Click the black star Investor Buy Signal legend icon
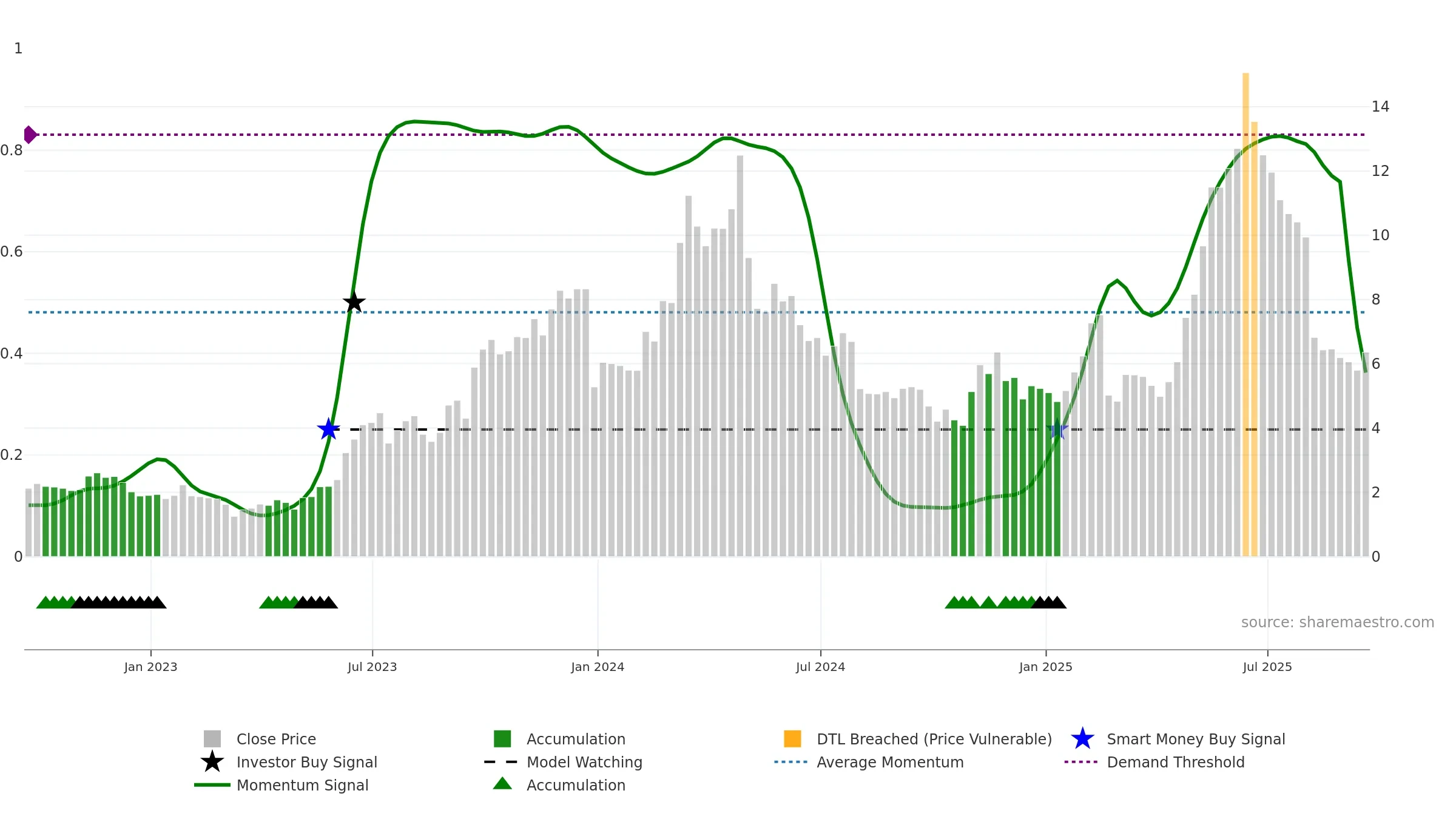This screenshot has height=819, width=1456. pyautogui.click(x=212, y=761)
